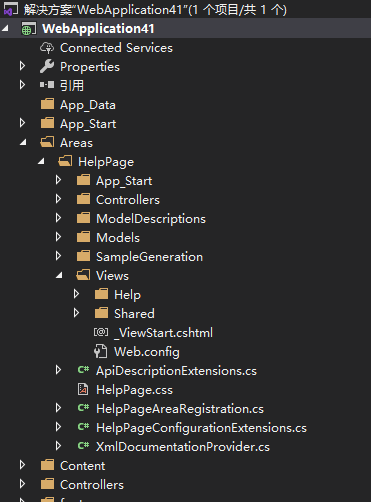This screenshot has height=502, width=371.
Task: Select the HelpPageAreaRegistration.cs file name
Action: click(x=180, y=409)
